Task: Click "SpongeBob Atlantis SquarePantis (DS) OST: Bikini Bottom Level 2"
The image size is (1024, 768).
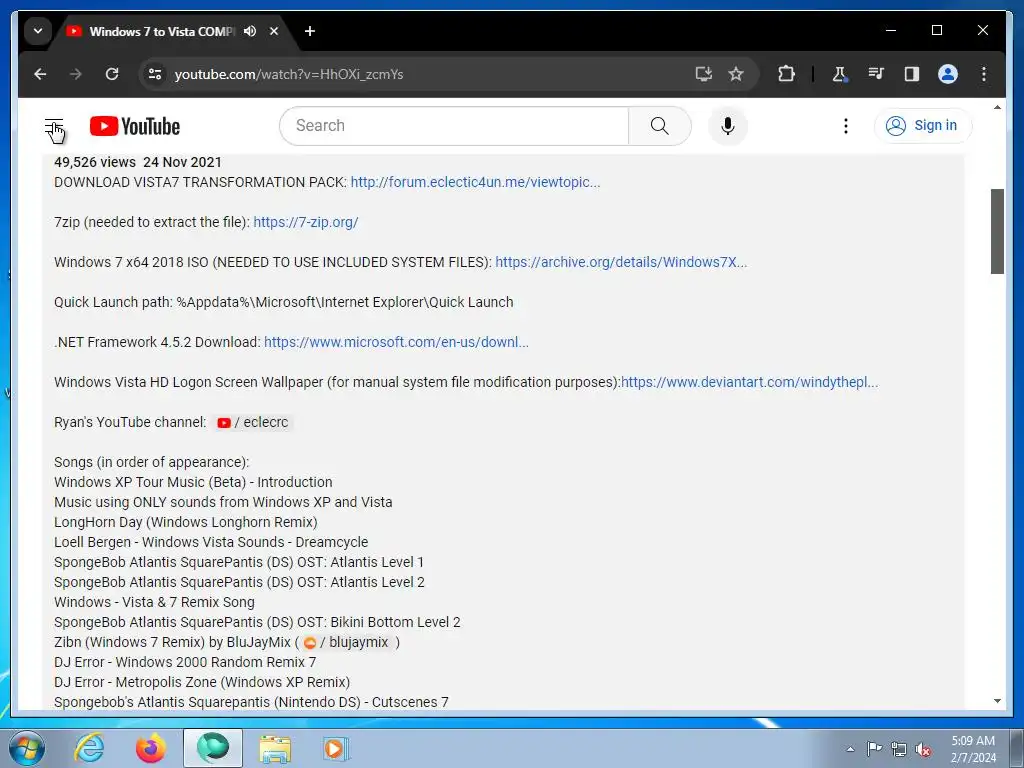Action: [x=257, y=622]
